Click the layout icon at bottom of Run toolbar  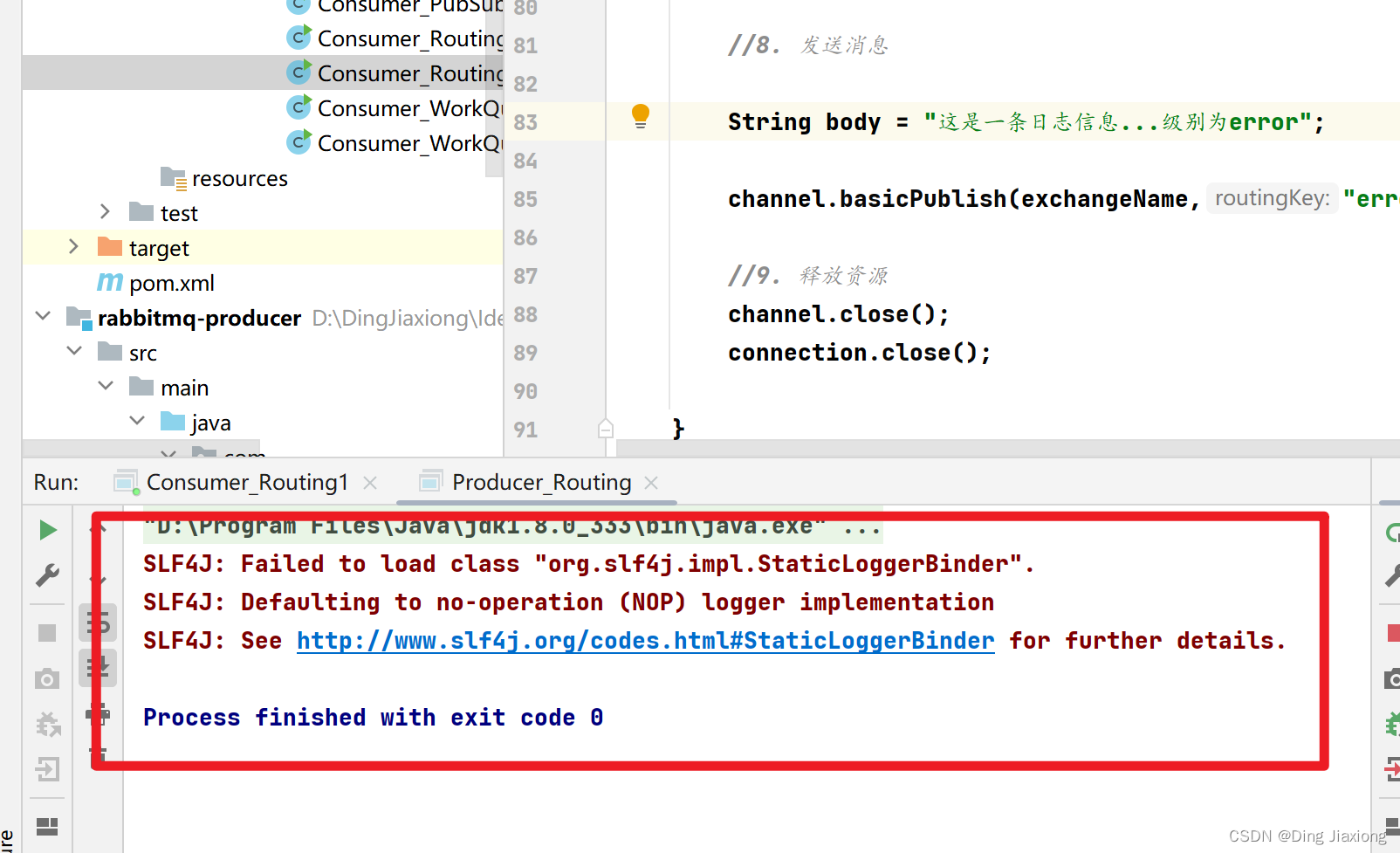[47, 826]
